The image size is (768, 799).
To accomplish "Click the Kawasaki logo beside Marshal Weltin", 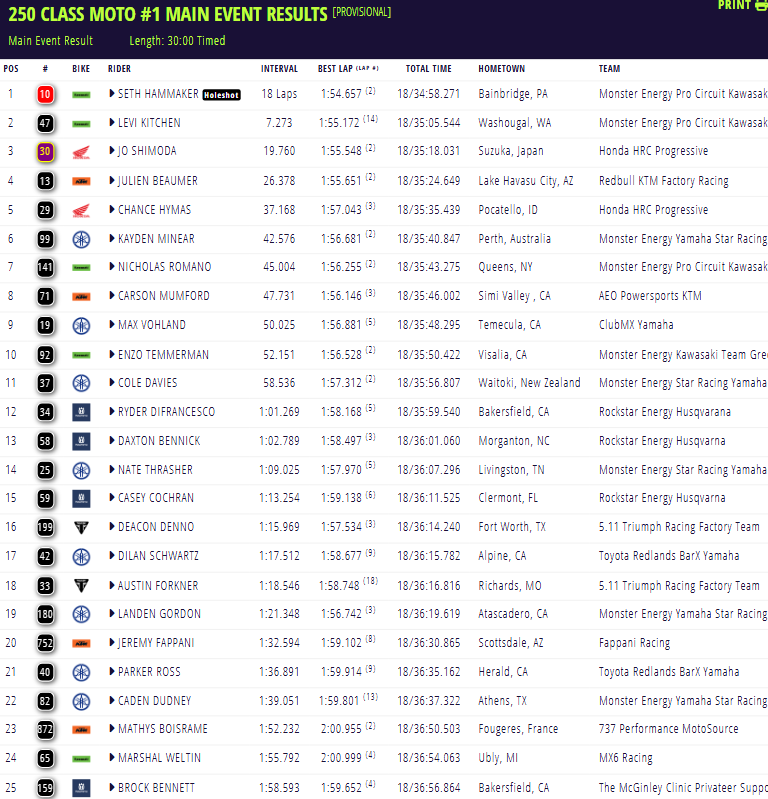I will [81, 759].
